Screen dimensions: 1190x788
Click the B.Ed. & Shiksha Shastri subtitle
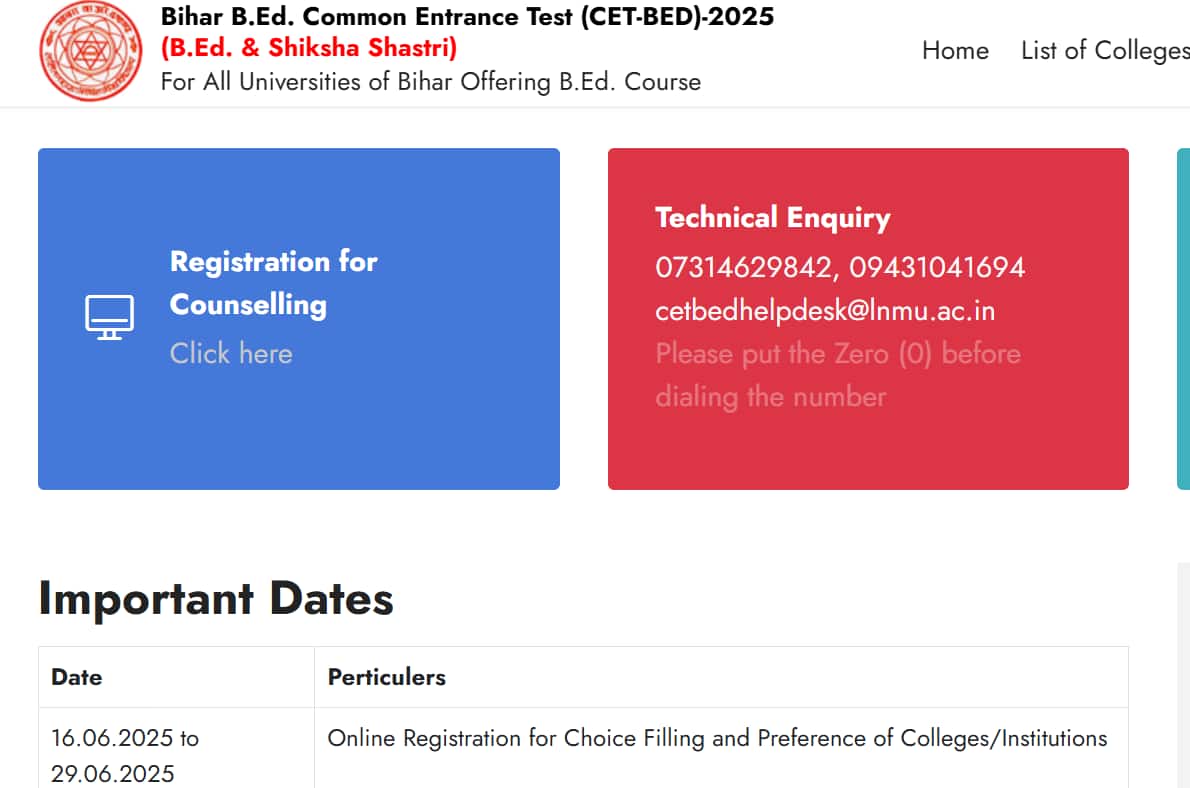(309, 48)
